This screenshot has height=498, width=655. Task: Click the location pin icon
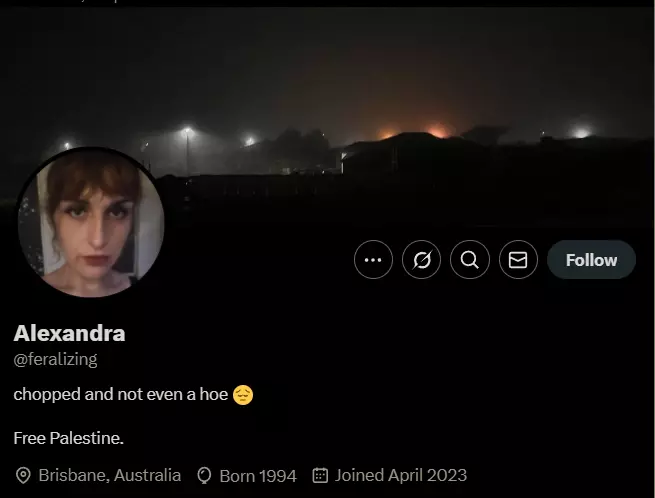[23, 475]
